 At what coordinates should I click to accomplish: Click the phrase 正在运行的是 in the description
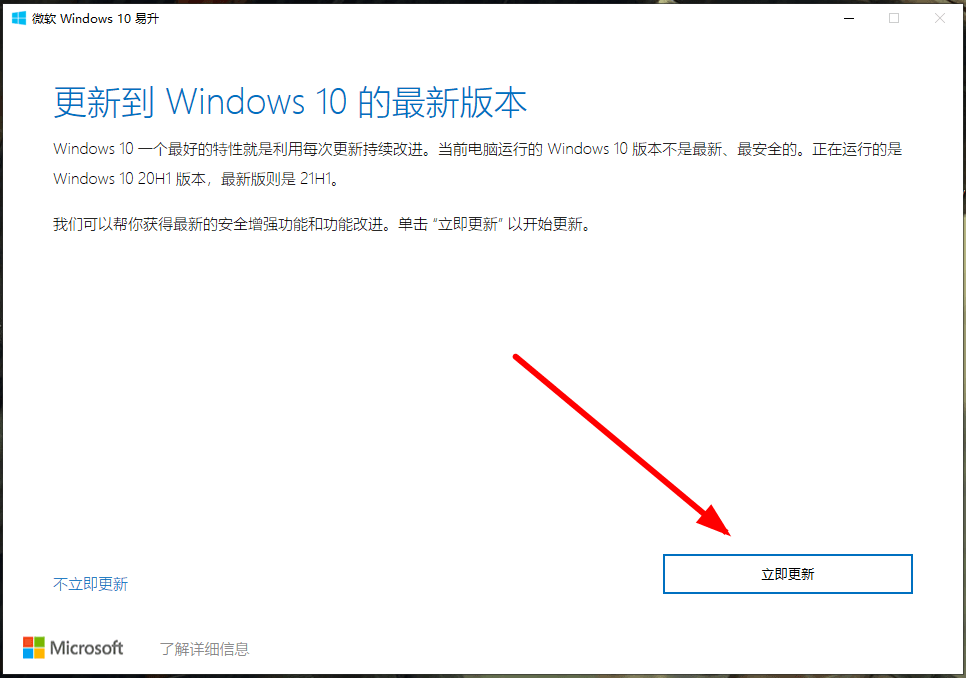857,149
